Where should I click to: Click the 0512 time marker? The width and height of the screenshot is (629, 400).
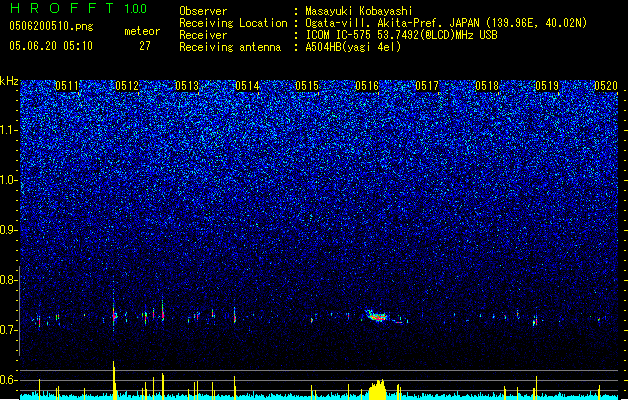[127, 86]
